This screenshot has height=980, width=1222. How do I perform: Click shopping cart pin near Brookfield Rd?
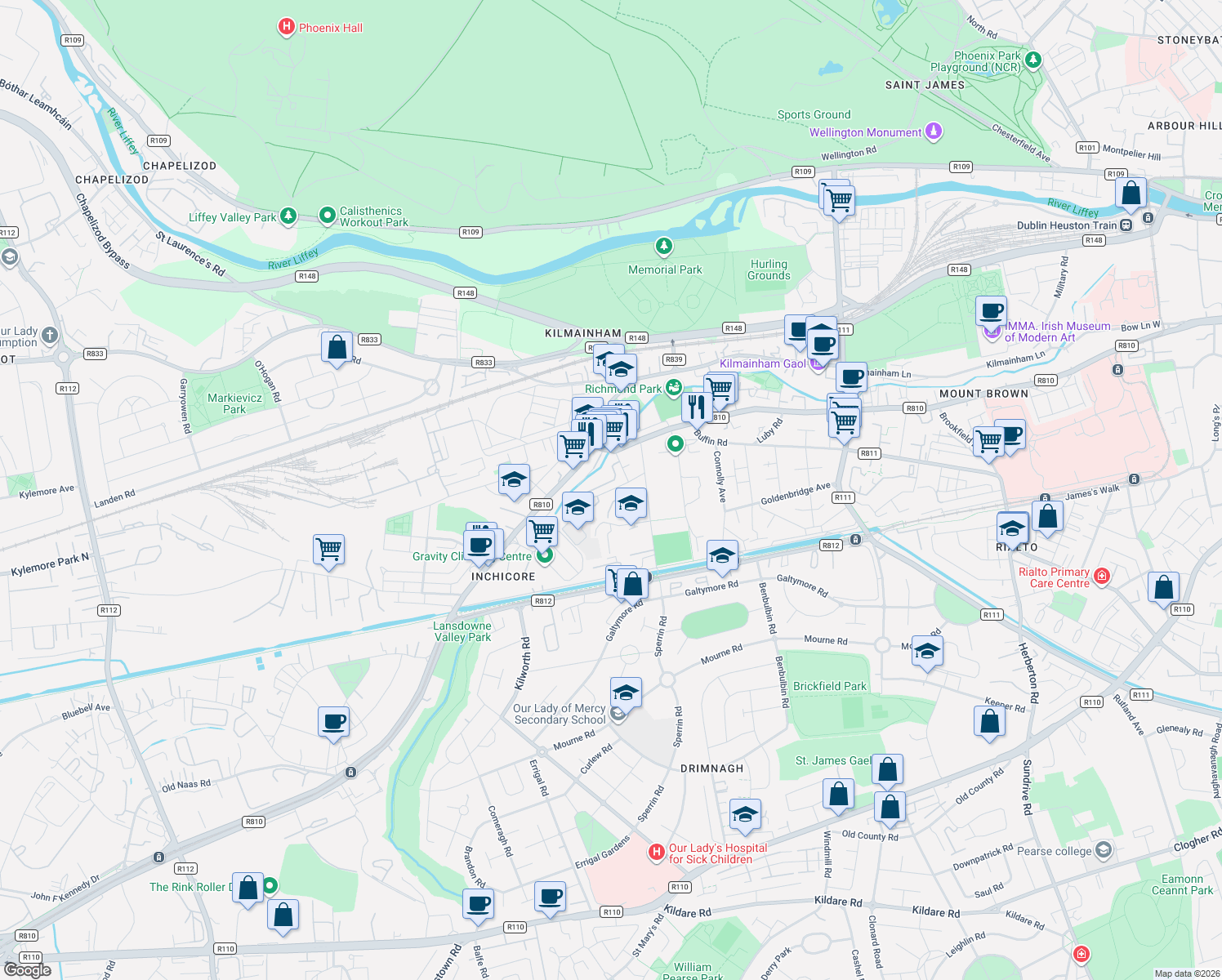989,442
